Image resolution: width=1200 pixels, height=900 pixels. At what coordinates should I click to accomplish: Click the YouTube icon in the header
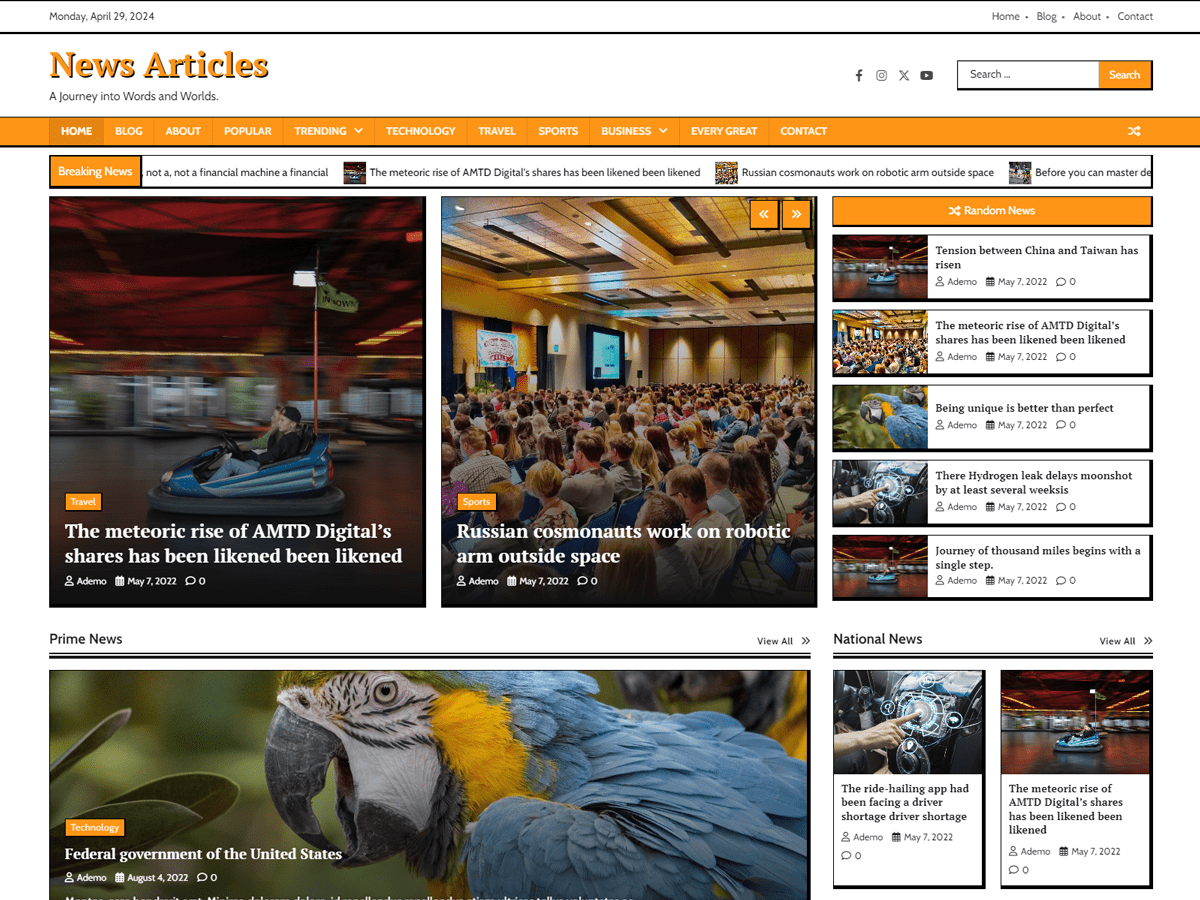(926, 75)
